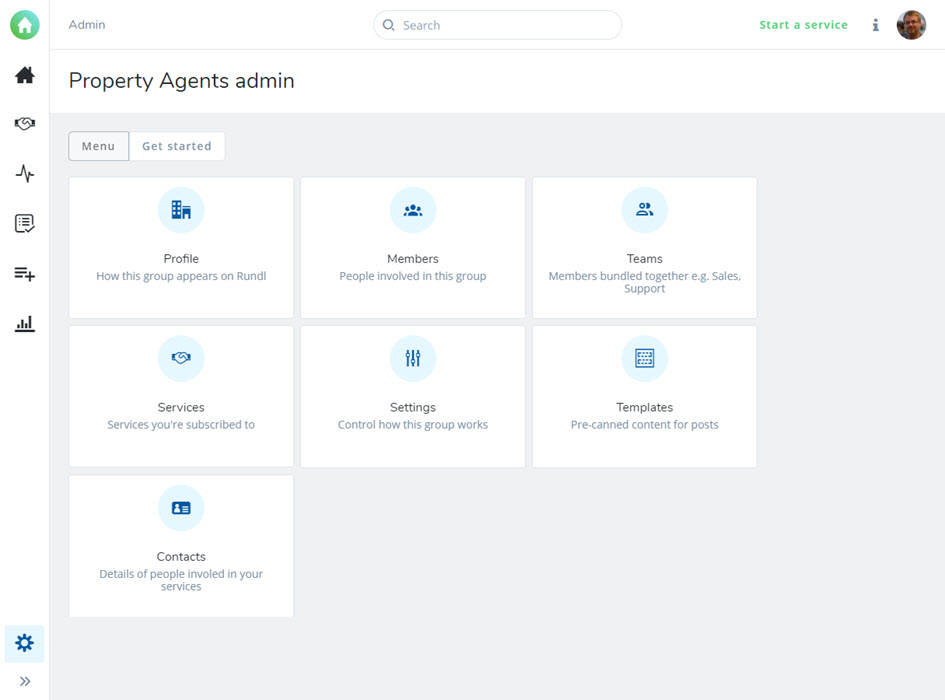Screen dimensions: 945x700
Task: Open the Templates card
Action: coord(645,396)
